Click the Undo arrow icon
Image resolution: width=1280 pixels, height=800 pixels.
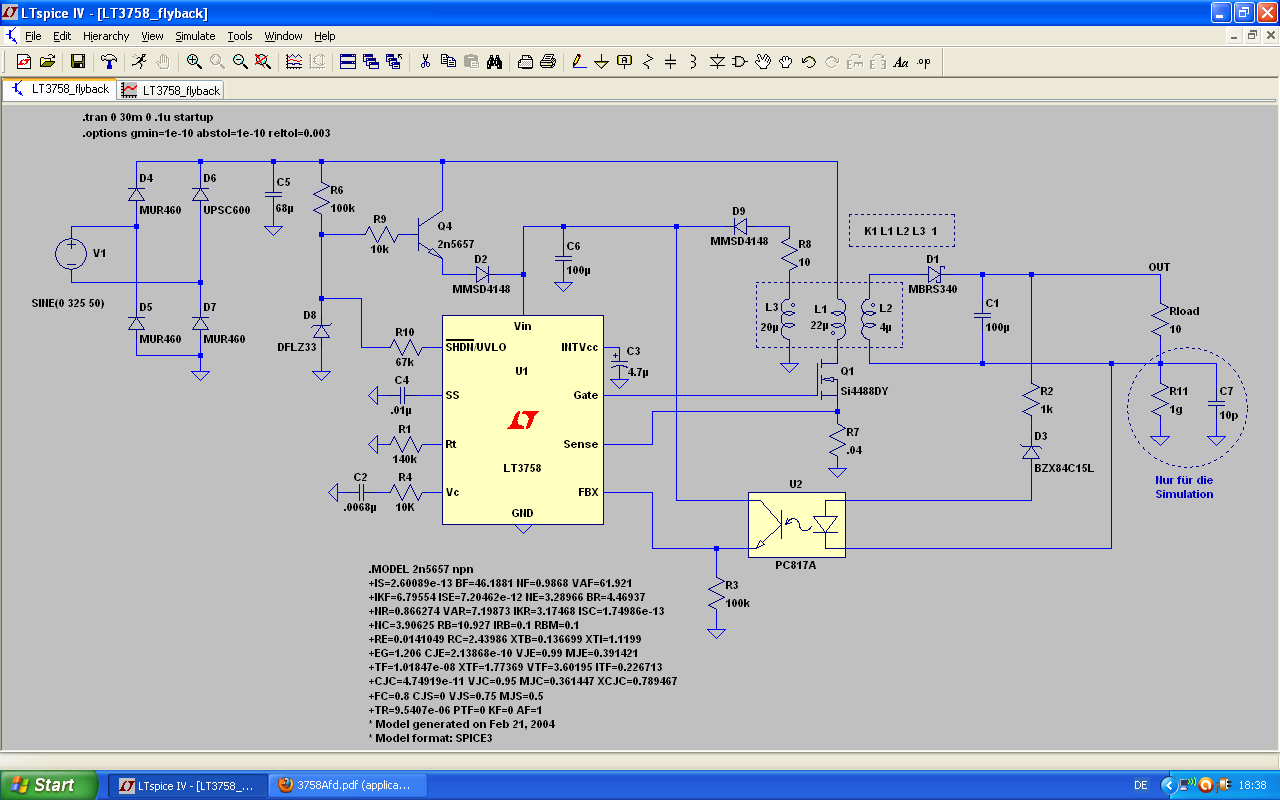click(x=809, y=61)
